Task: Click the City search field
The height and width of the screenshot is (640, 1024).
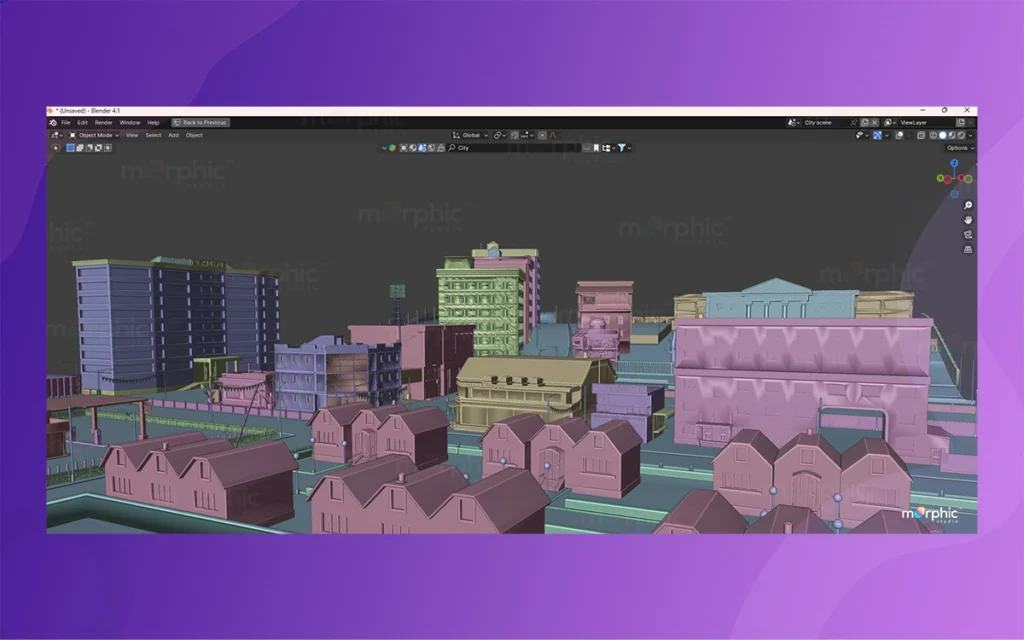Action: [514, 148]
